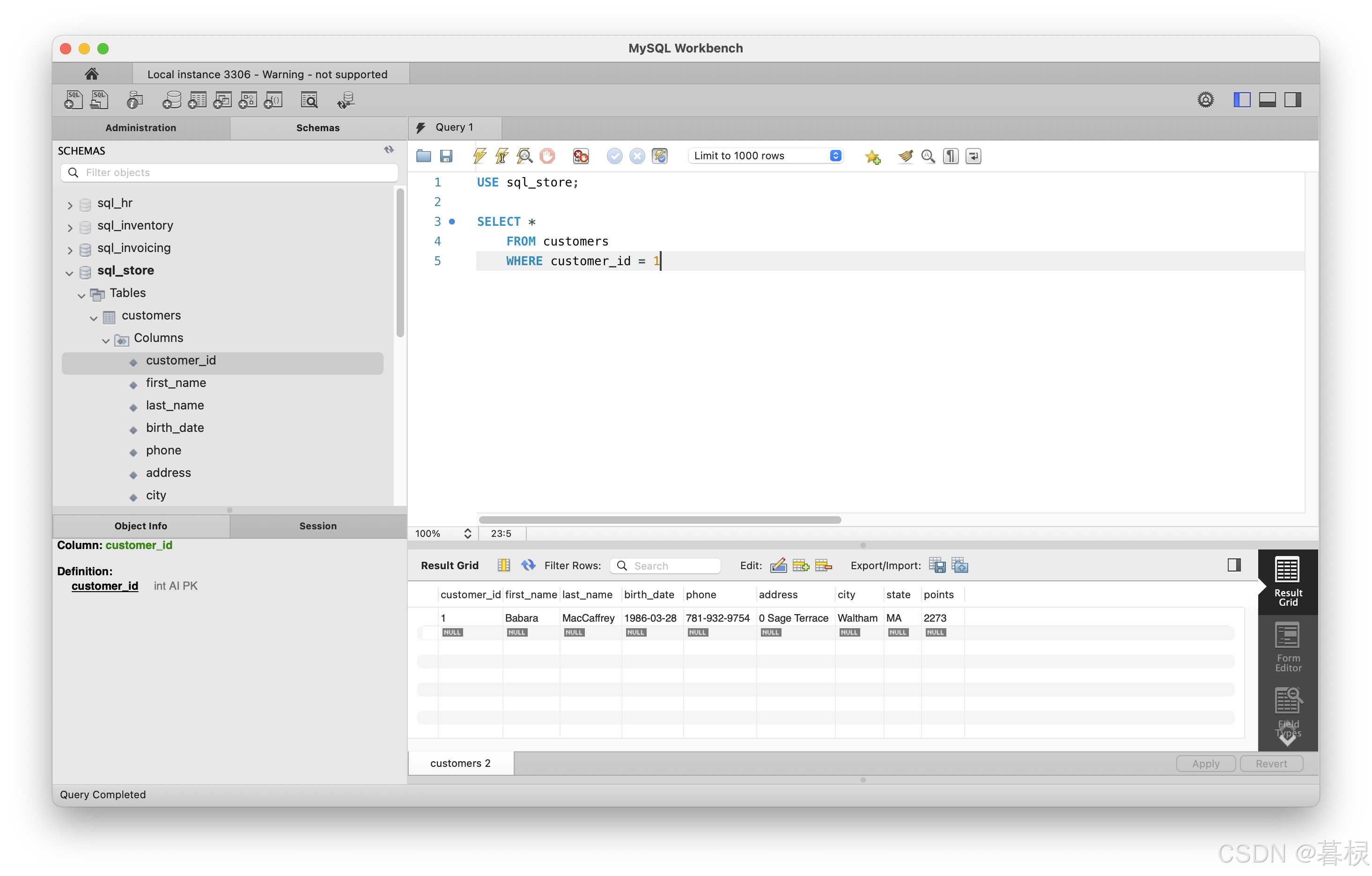Click the Revert button
The width and height of the screenshot is (1372, 876).
pos(1270,763)
